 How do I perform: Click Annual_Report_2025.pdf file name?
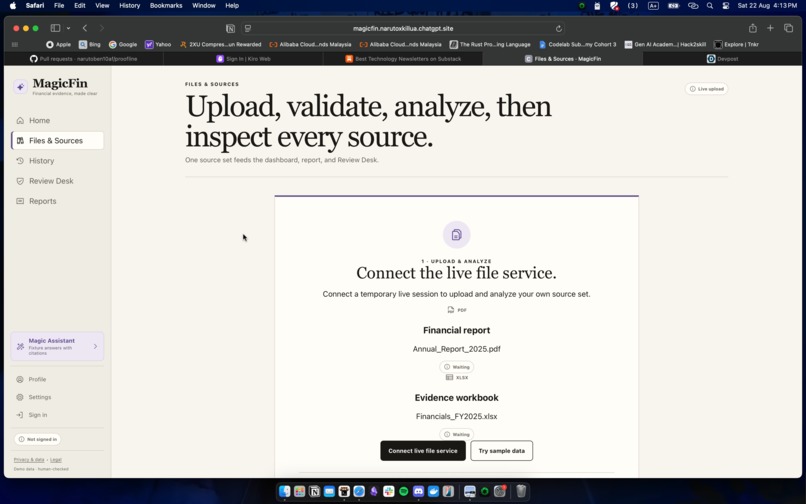[x=456, y=349]
